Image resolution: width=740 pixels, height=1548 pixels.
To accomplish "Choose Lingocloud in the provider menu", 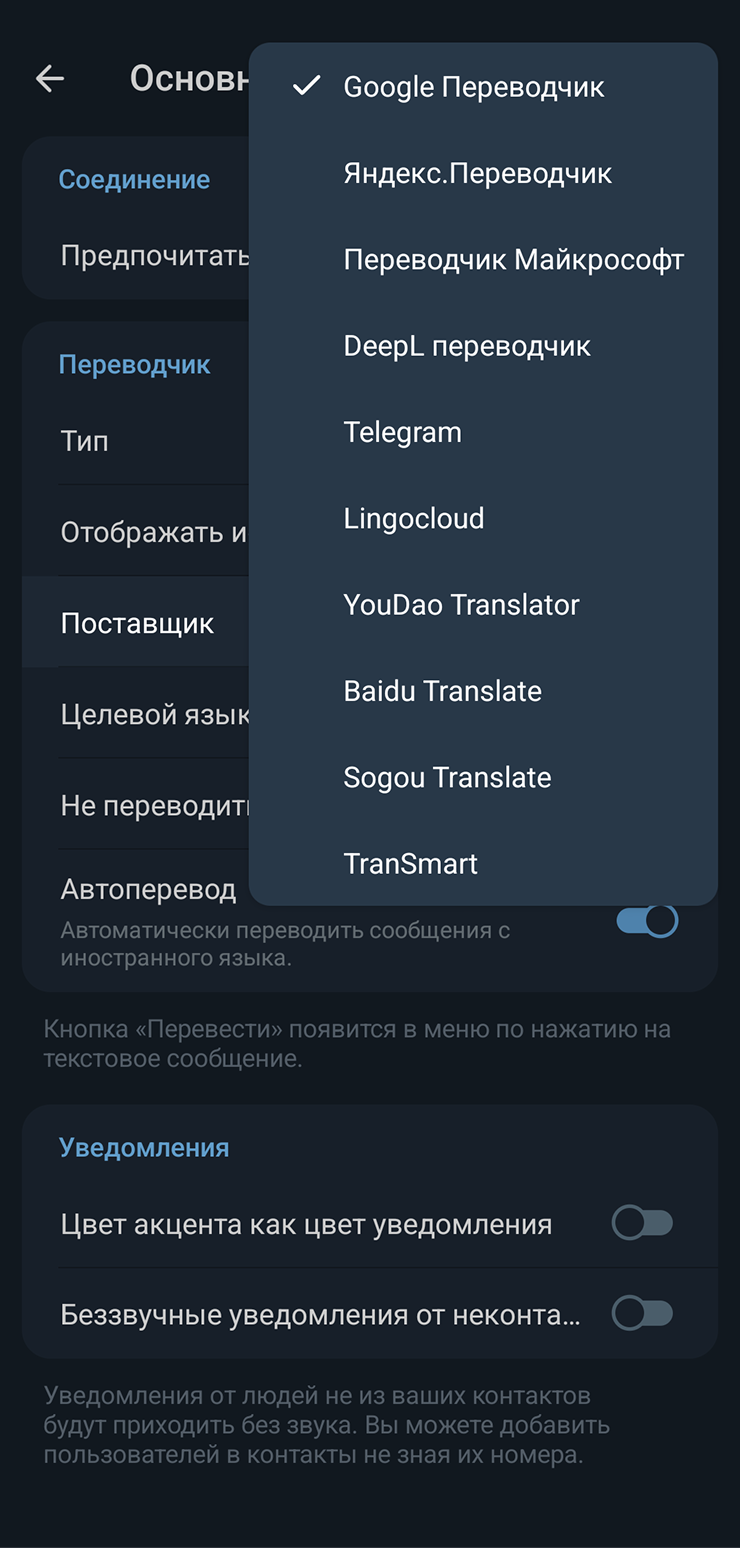I will (x=413, y=519).
